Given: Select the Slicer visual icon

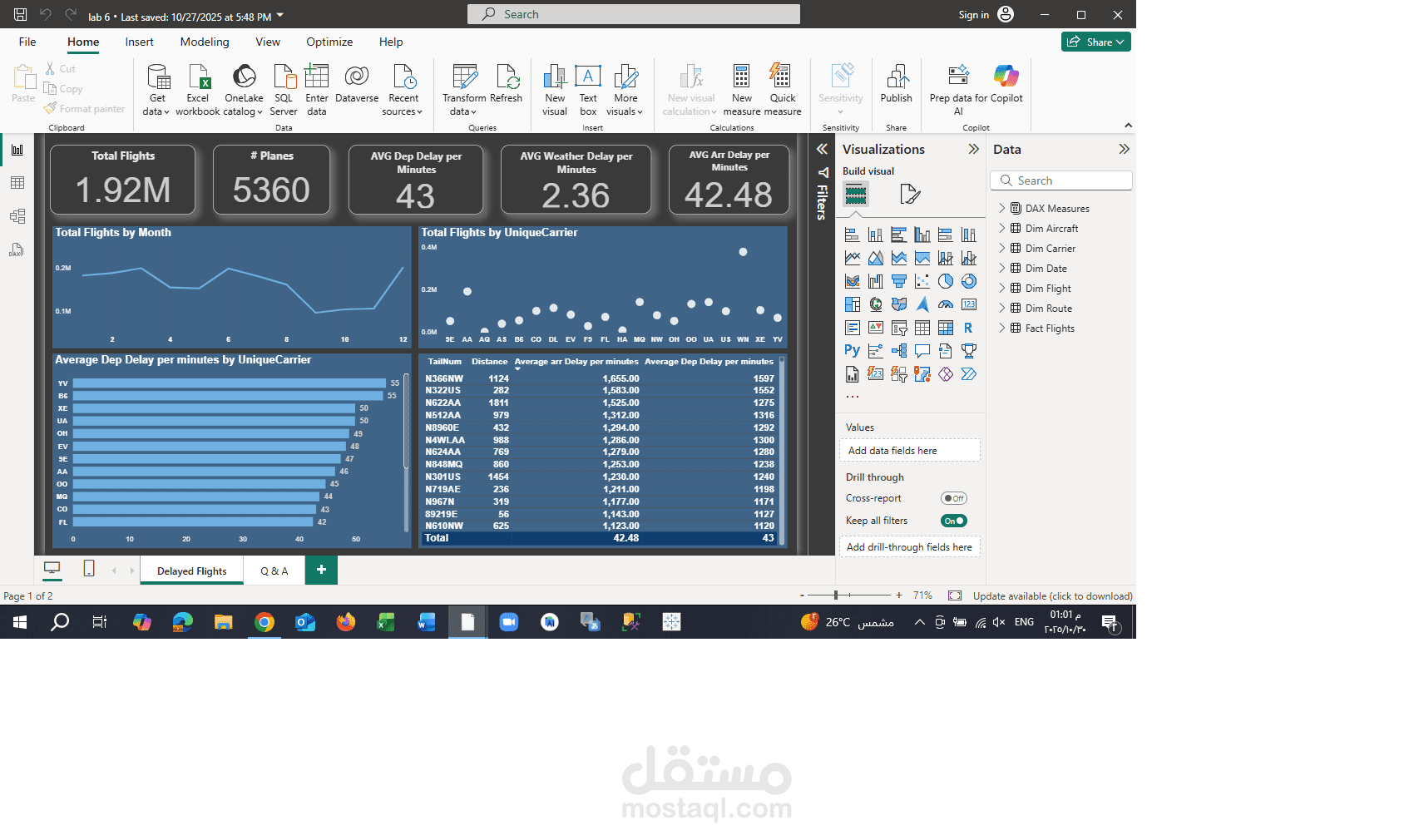Looking at the screenshot, I should [898, 328].
